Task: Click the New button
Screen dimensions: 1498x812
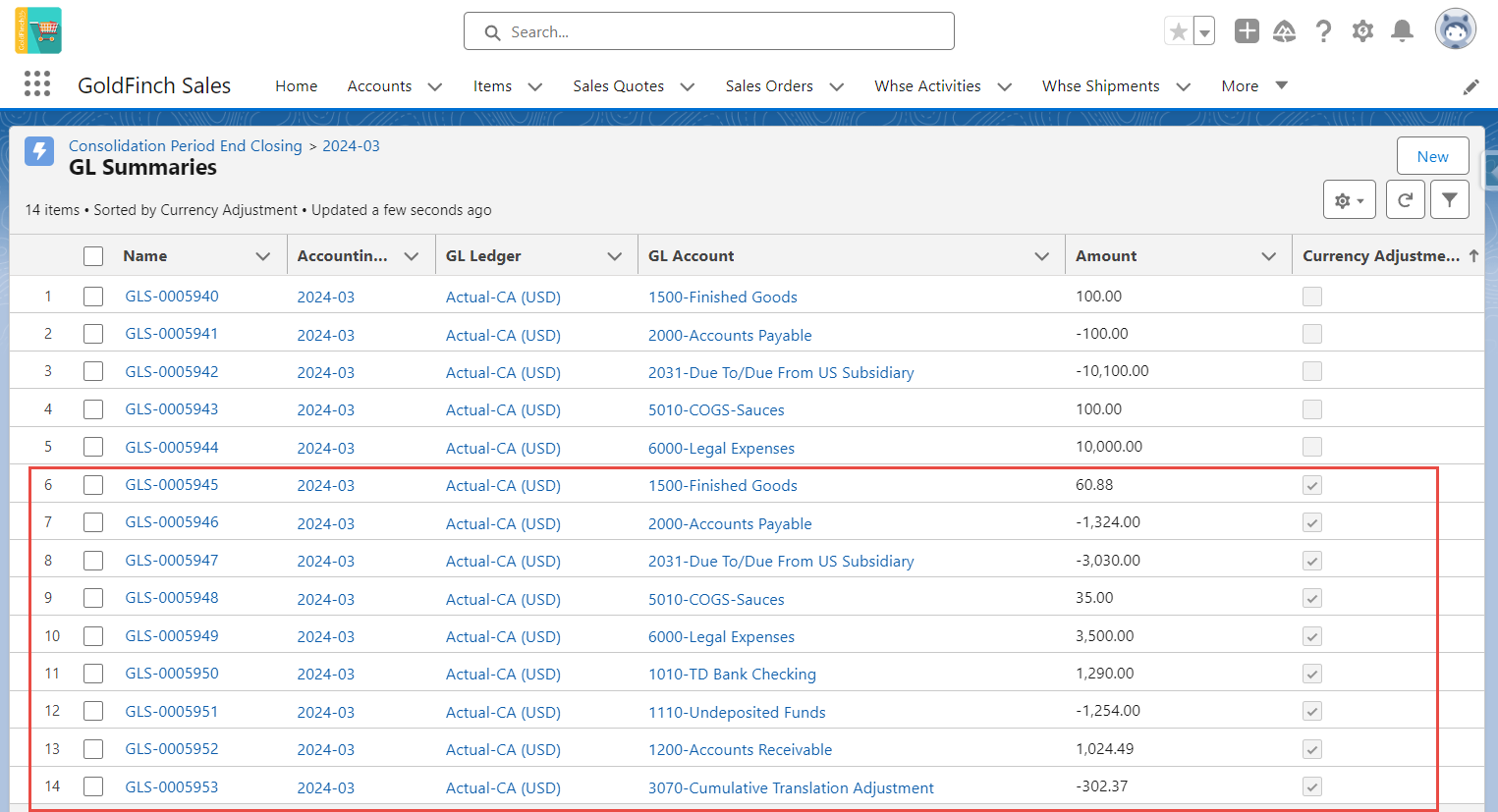Action: click(x=1432, y=156)
